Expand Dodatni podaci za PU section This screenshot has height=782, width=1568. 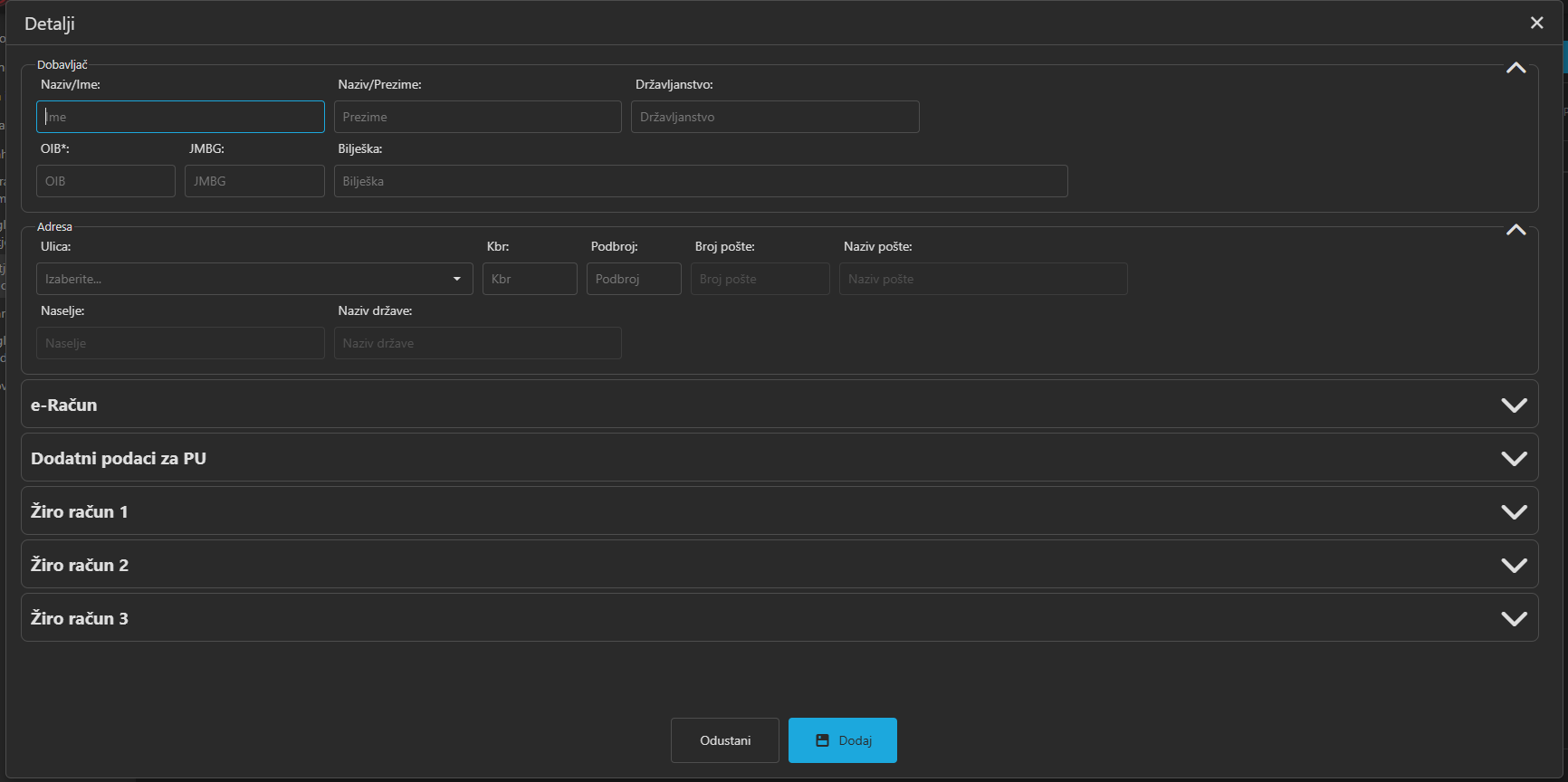(x=1514, y=458)
